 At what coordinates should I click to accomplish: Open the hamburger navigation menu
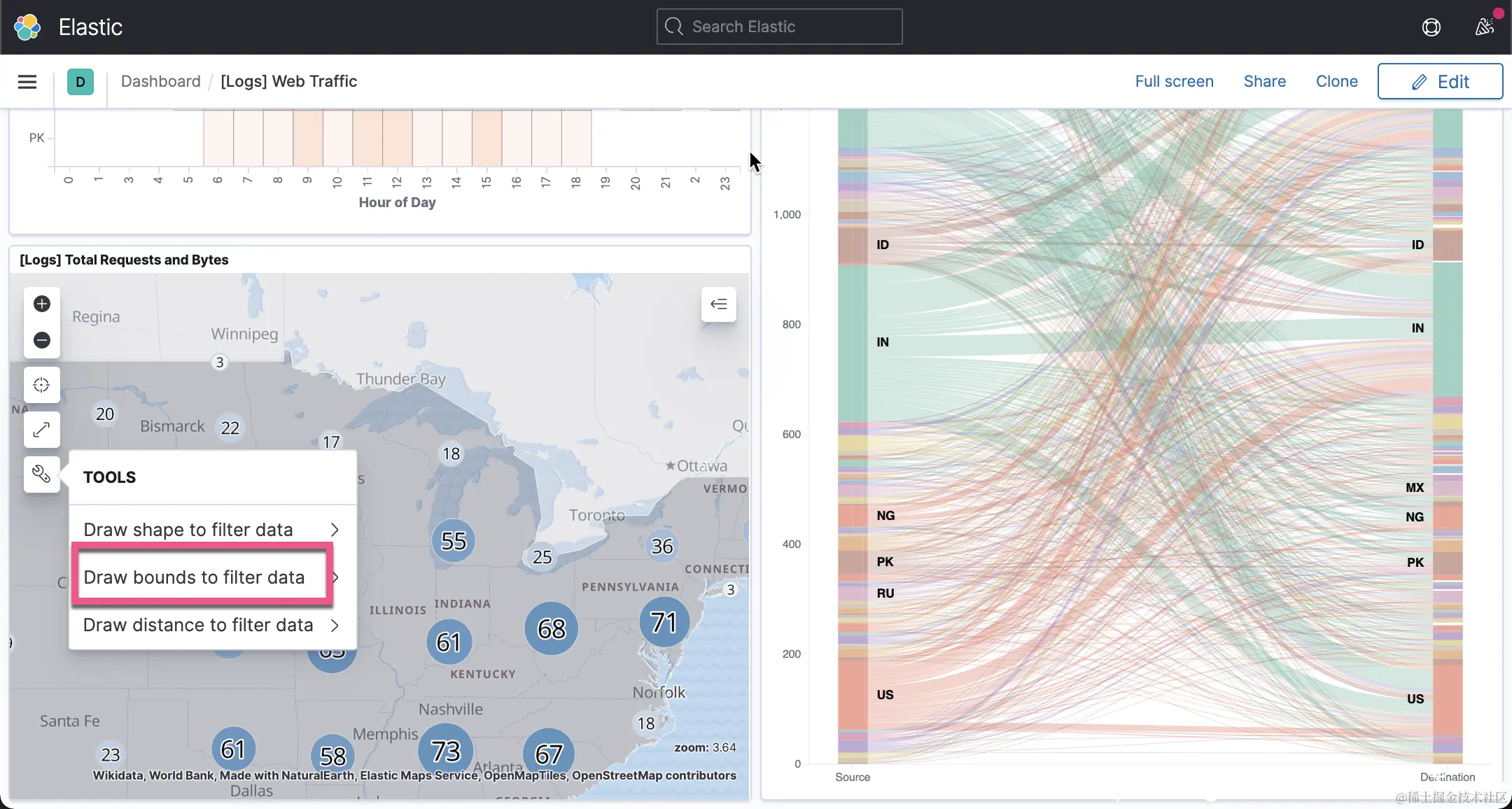[x=27, y=82]
